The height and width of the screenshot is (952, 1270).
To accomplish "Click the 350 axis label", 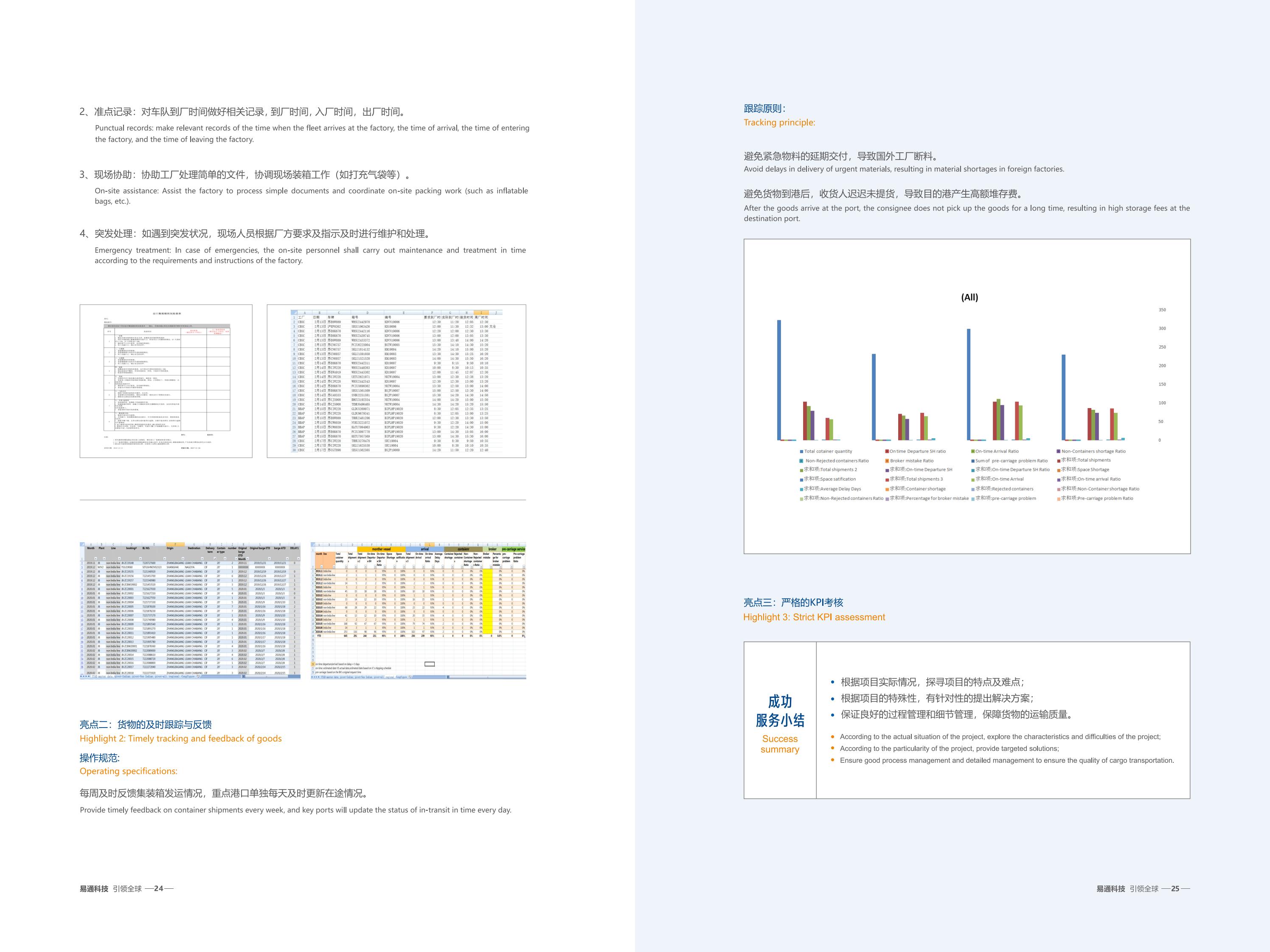I will pos(1162,310).
